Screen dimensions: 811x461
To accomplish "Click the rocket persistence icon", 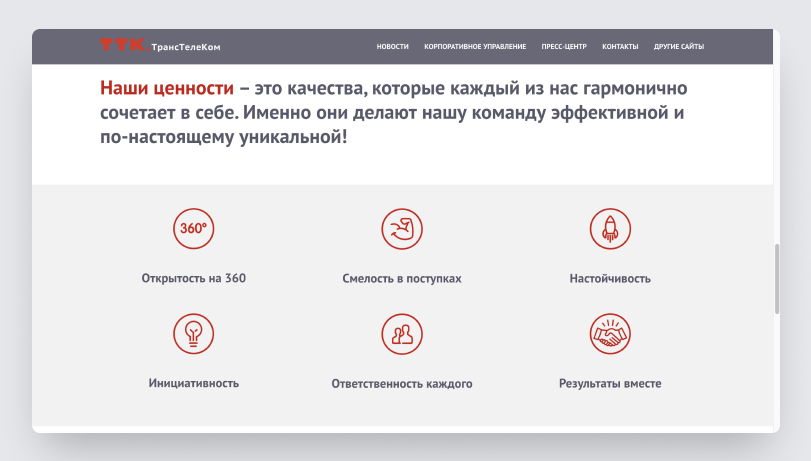I will point(610,228).
